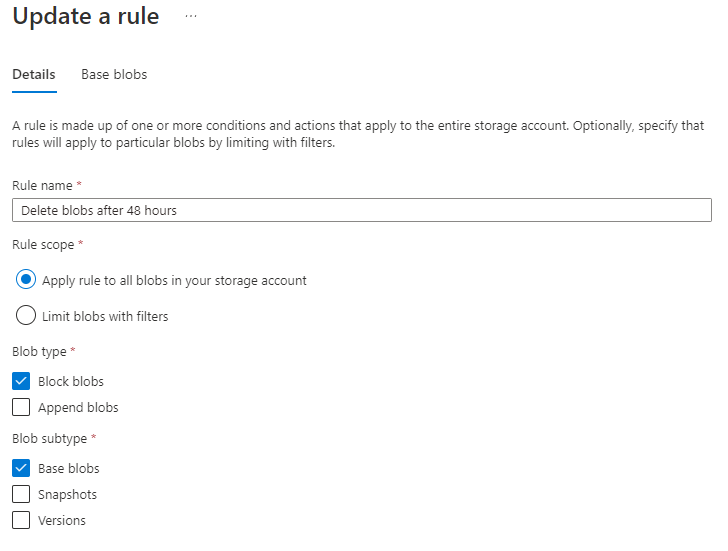Click the Update a rule page title
The image size is (728, 551).
(x=86, y=16)
